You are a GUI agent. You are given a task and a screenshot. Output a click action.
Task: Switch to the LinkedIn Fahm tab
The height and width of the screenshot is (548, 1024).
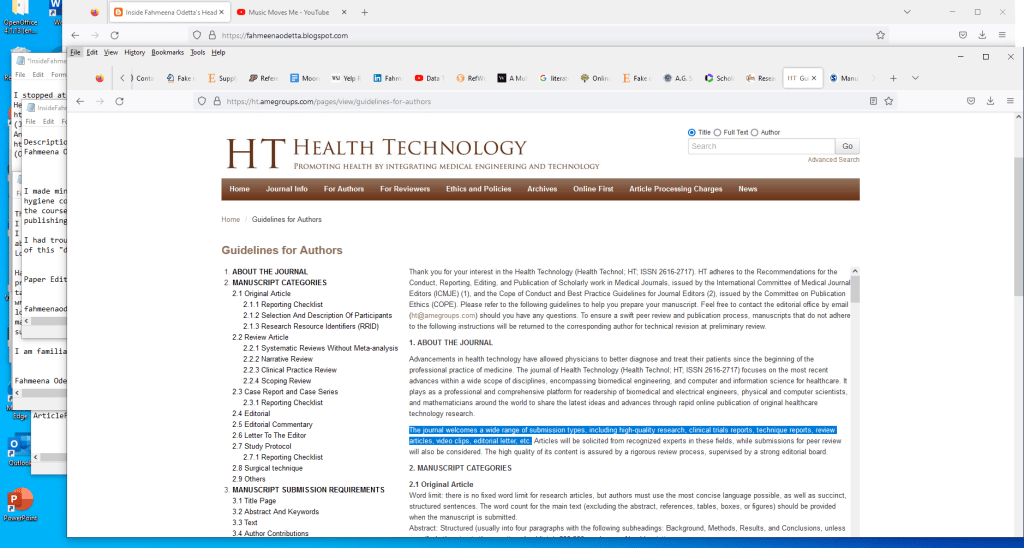click(388, 78)
